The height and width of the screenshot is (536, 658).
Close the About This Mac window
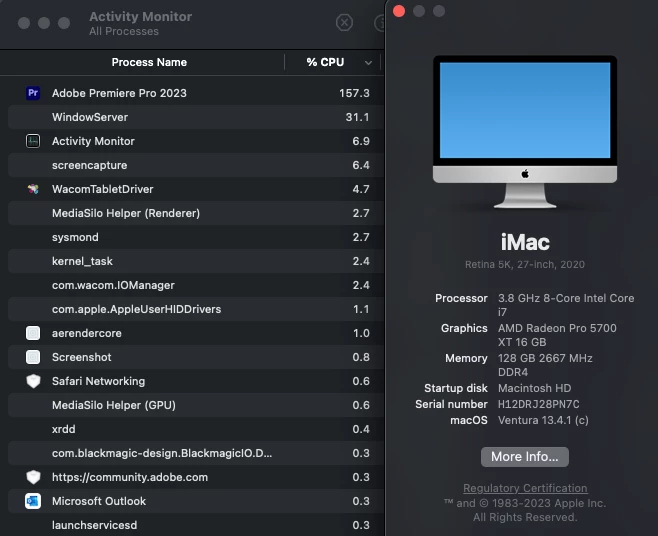(x=399, y=11)
